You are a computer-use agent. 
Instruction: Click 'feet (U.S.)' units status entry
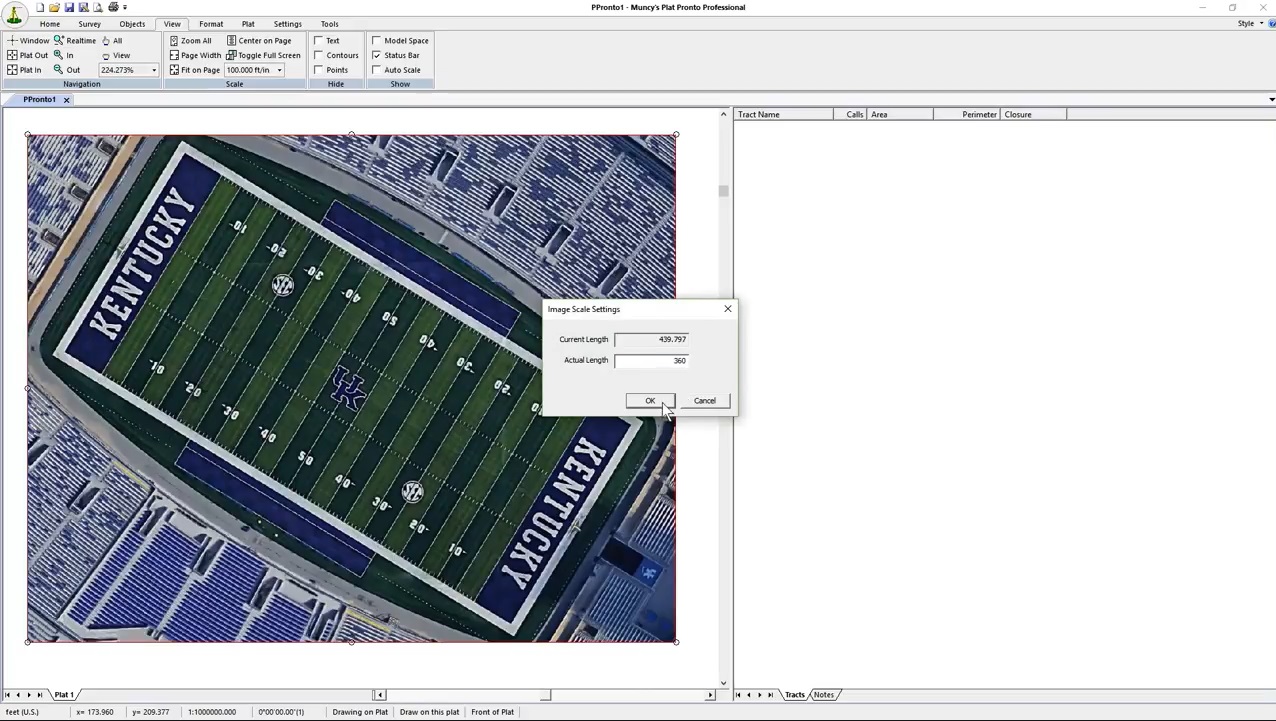22,712
